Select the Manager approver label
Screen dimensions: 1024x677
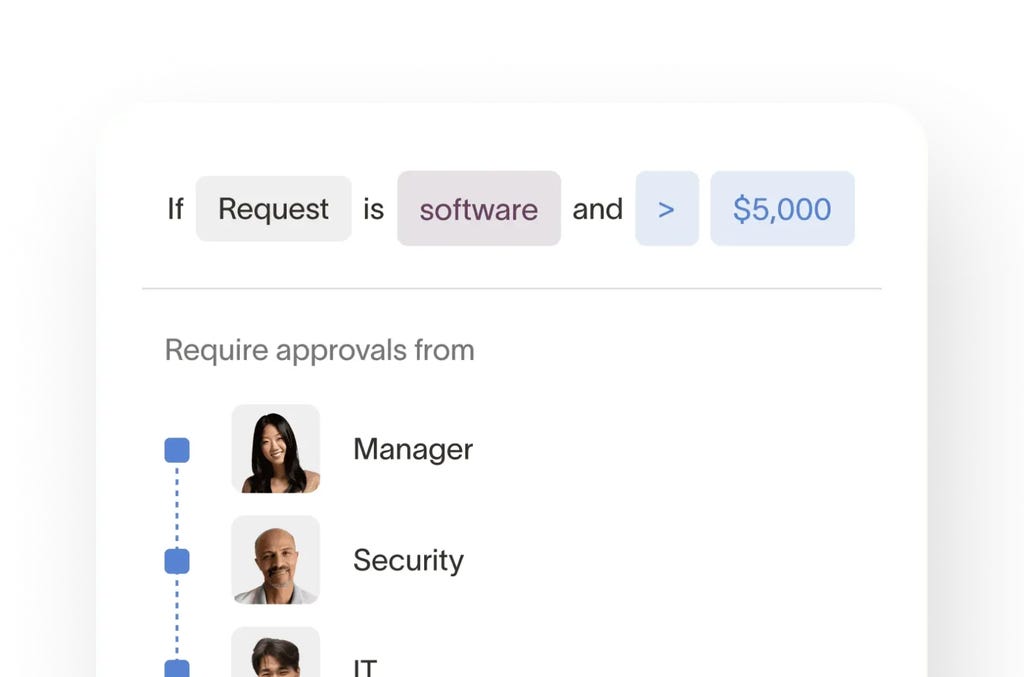[413, 449]
